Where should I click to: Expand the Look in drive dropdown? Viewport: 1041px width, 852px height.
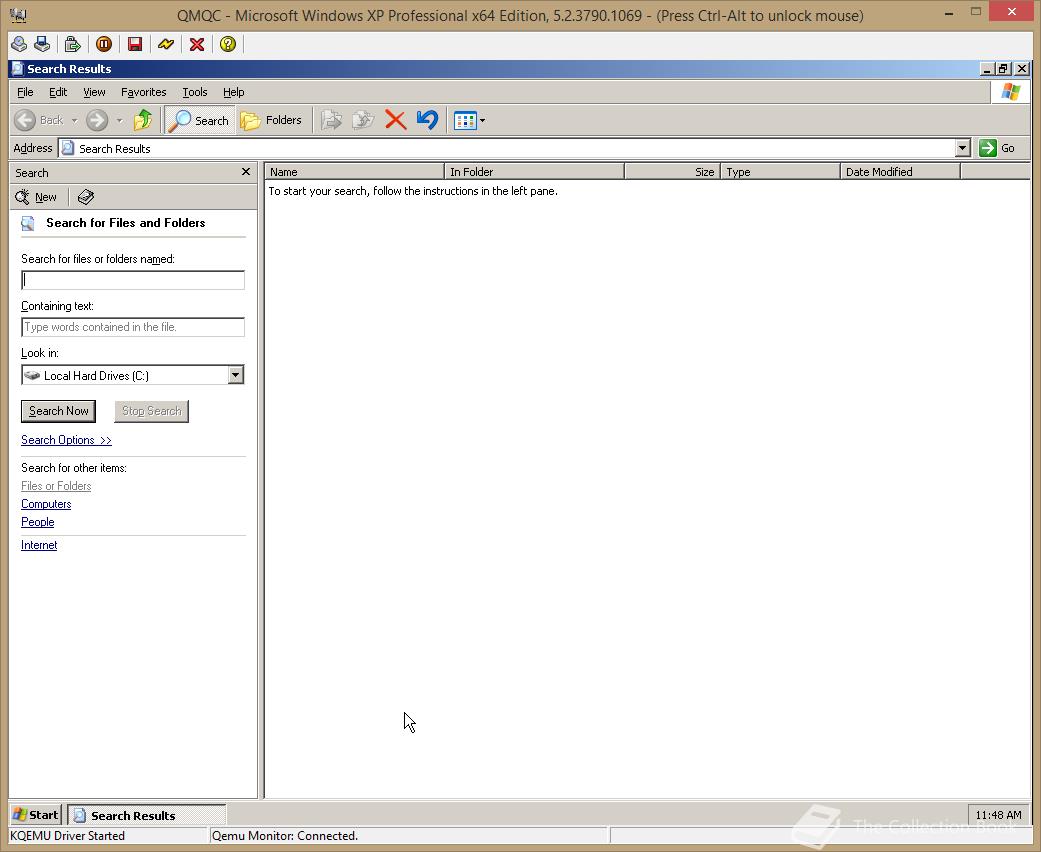click(236, 375)
